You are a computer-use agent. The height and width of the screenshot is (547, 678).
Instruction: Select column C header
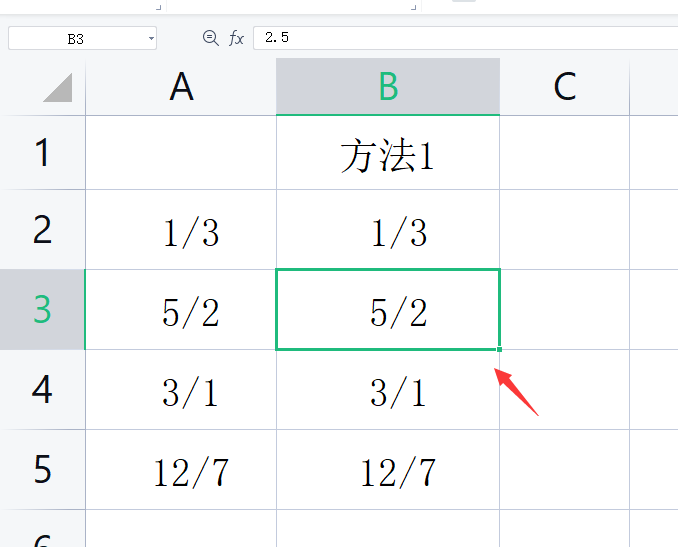[x=564, y=88]
